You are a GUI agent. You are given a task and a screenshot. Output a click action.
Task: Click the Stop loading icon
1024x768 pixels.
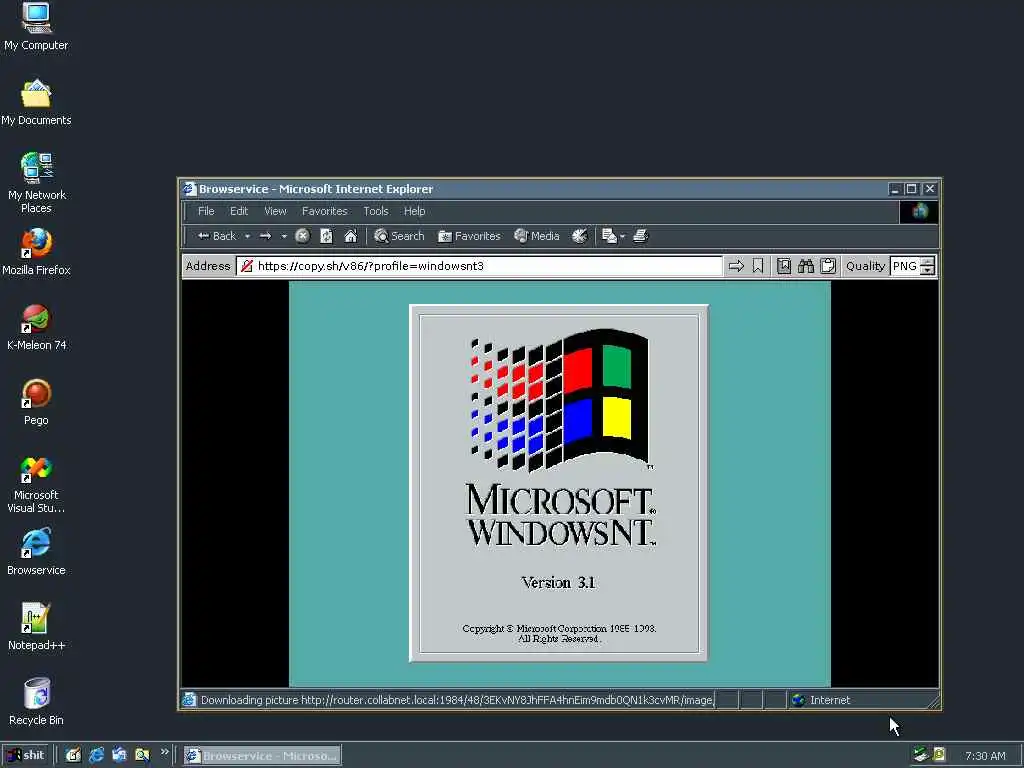(x=302, y=236)
